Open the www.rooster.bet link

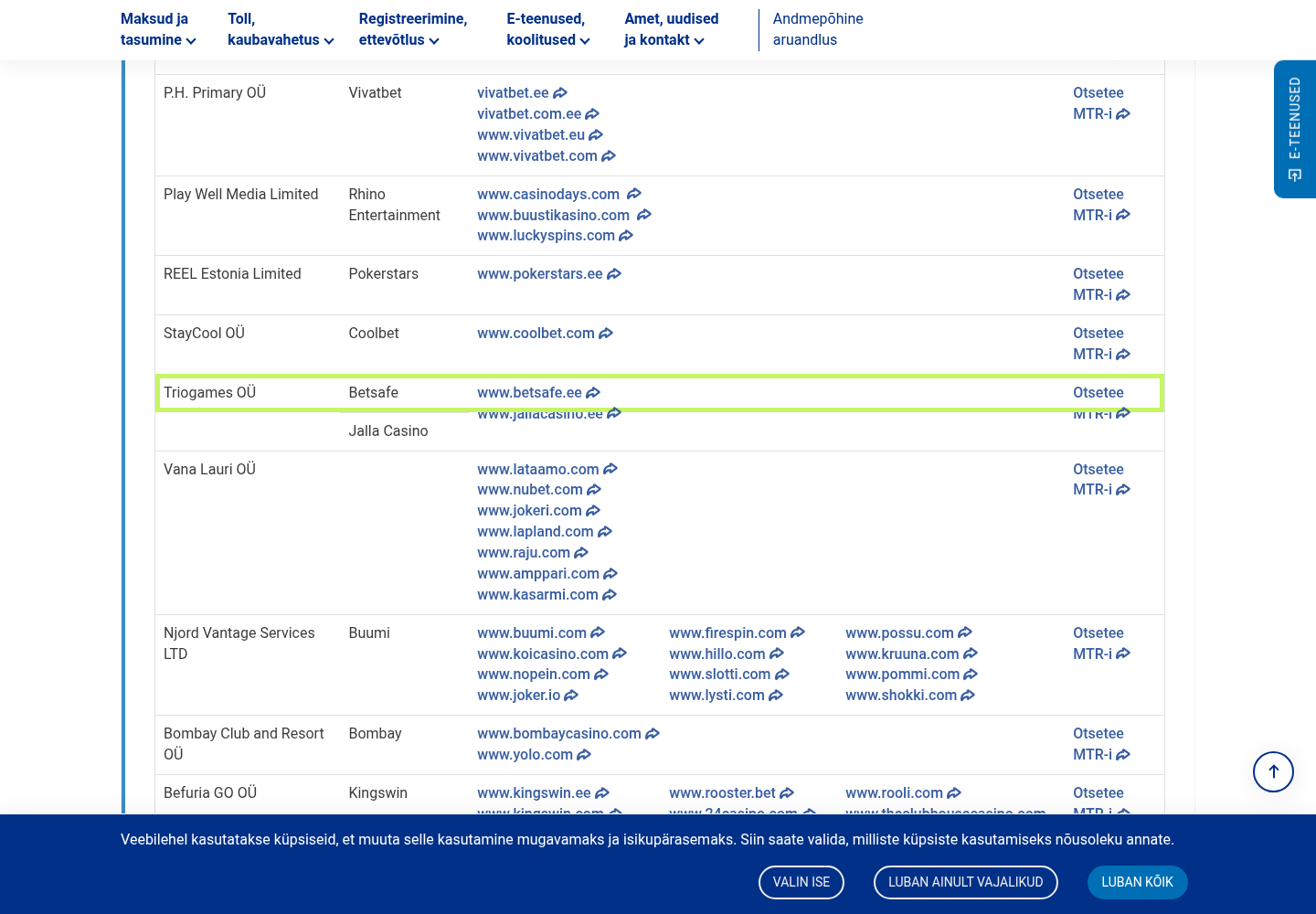(731, 793)
